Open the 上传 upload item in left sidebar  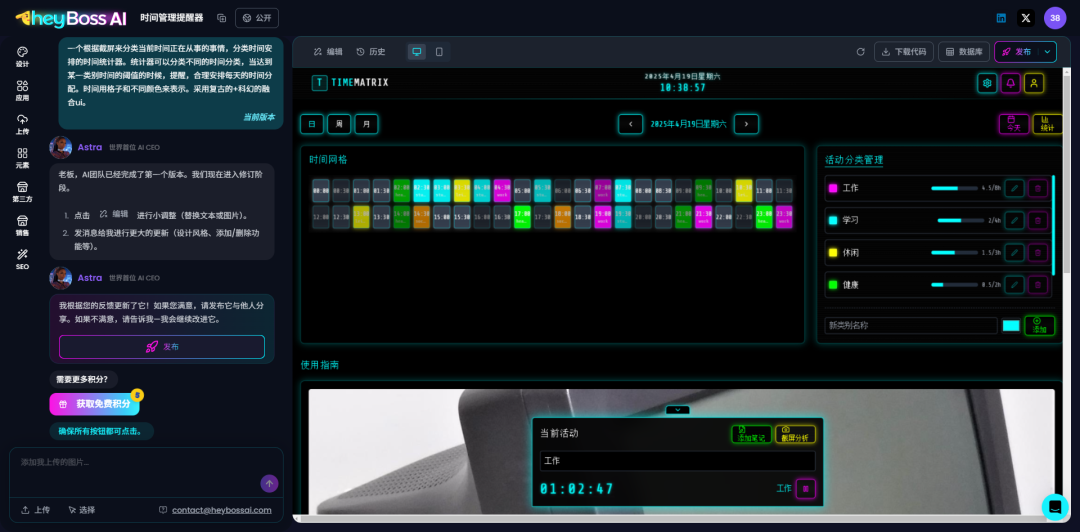click(22, 124)
